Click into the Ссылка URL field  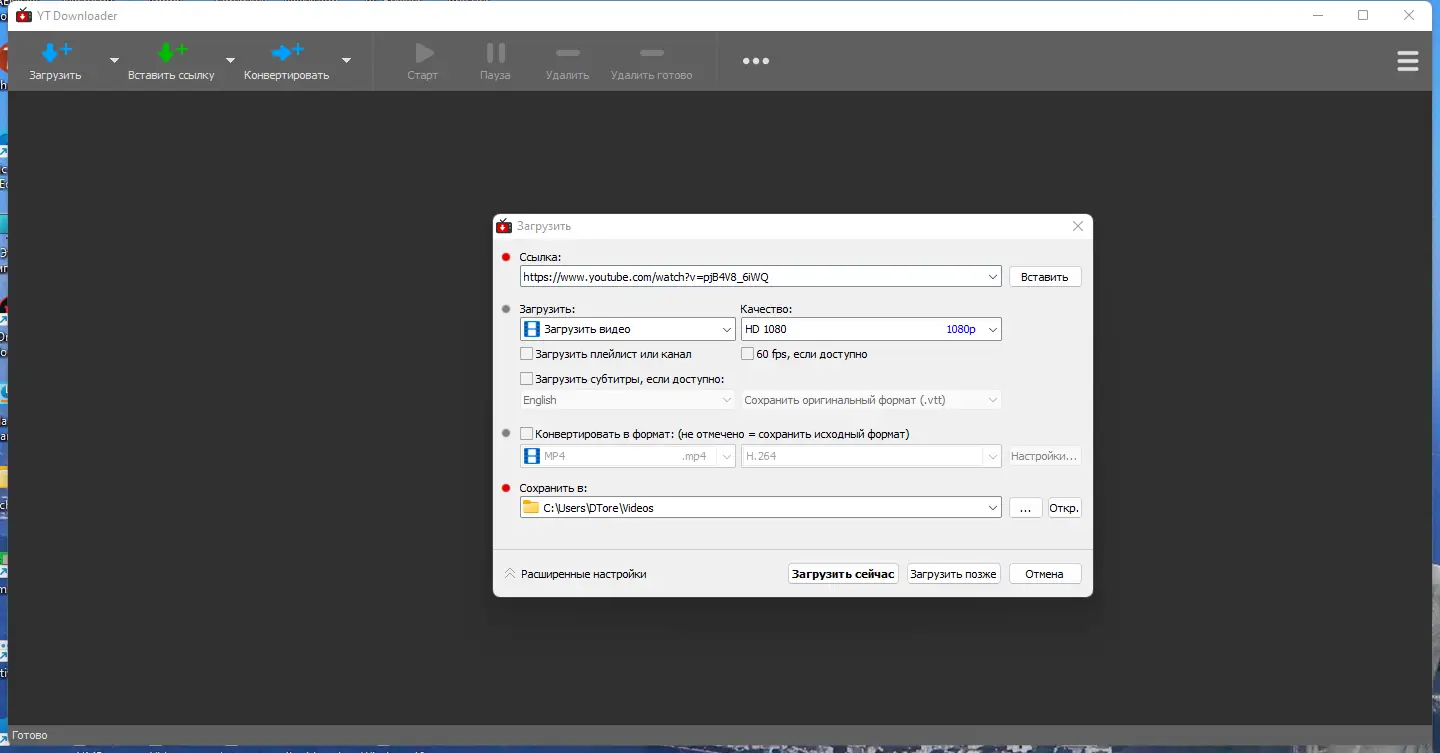[x=750, y=277]
